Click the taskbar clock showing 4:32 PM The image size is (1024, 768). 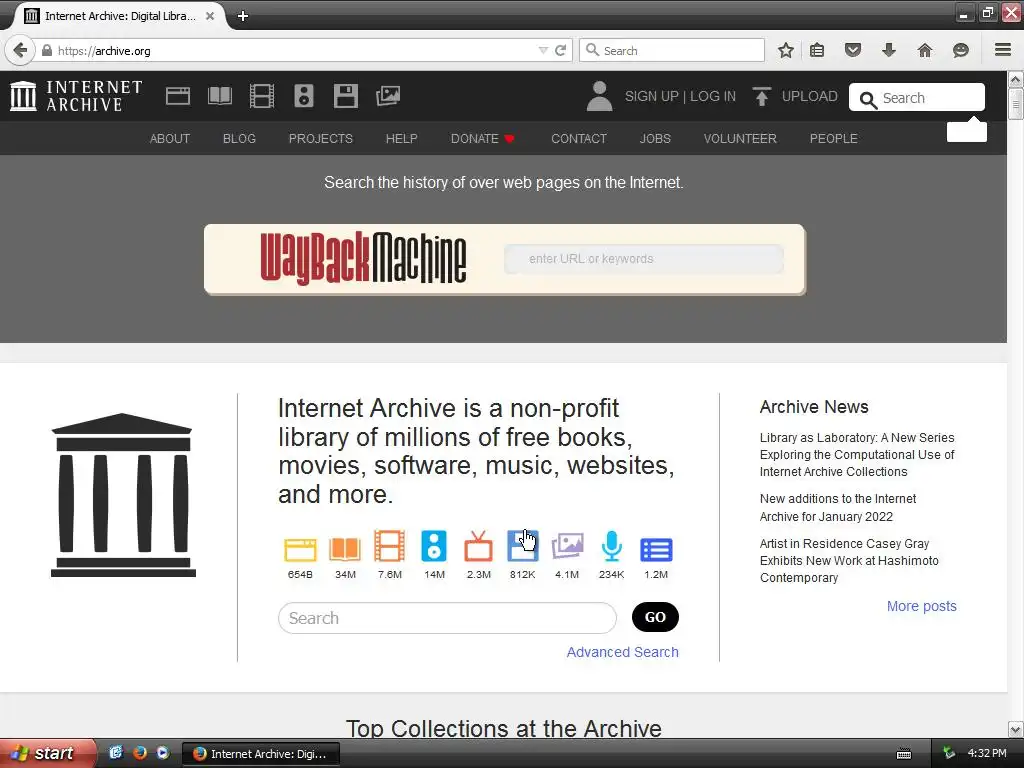tap(986, 753)
